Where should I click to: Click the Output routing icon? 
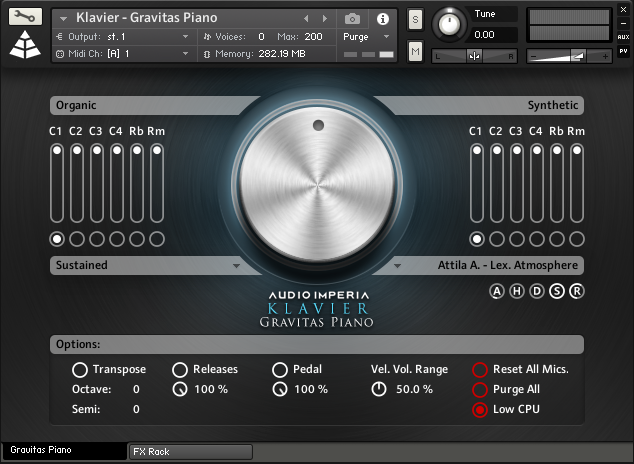60,37
